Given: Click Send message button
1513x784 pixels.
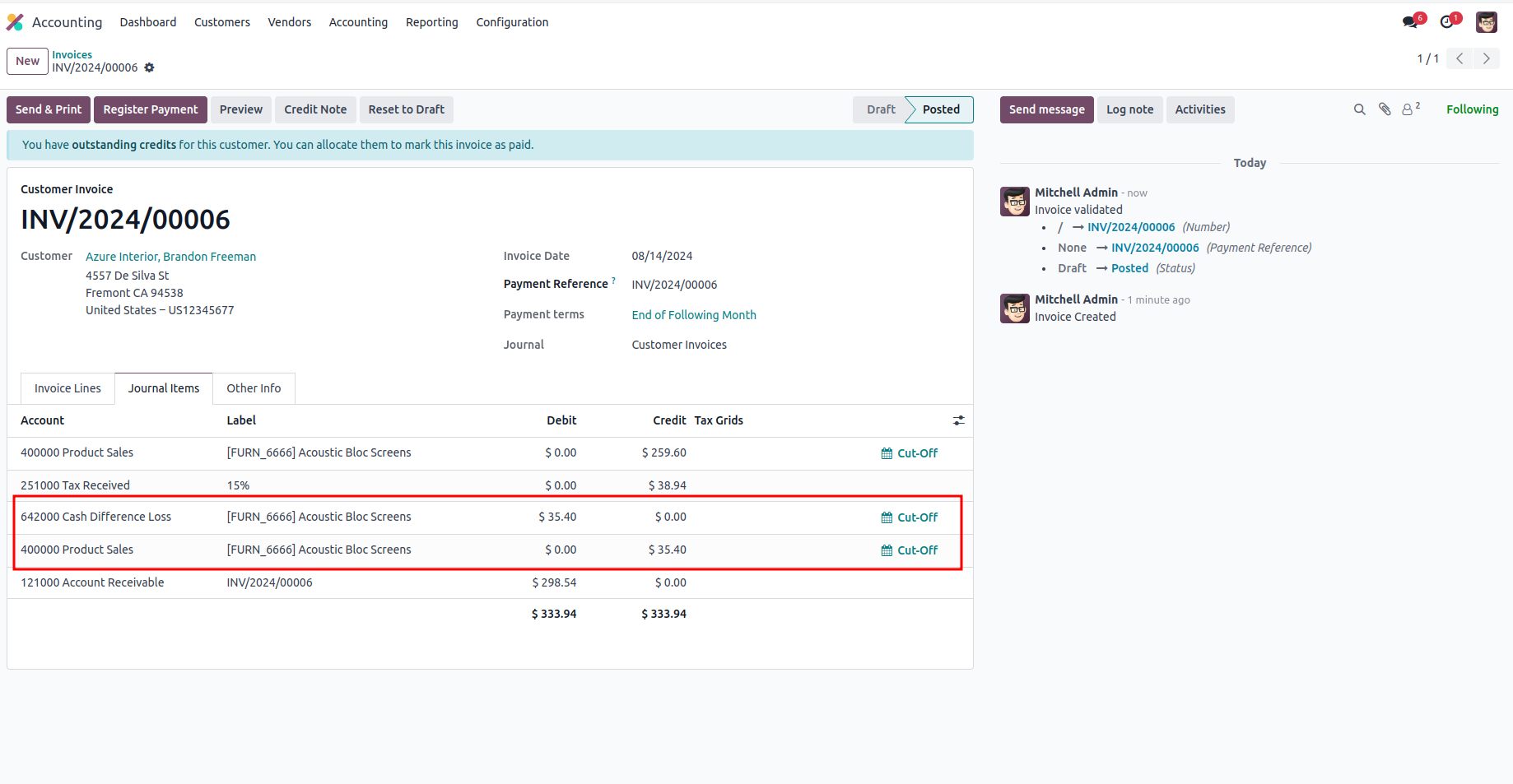Looking at the screenshot, I should [x=1047, y=109].
